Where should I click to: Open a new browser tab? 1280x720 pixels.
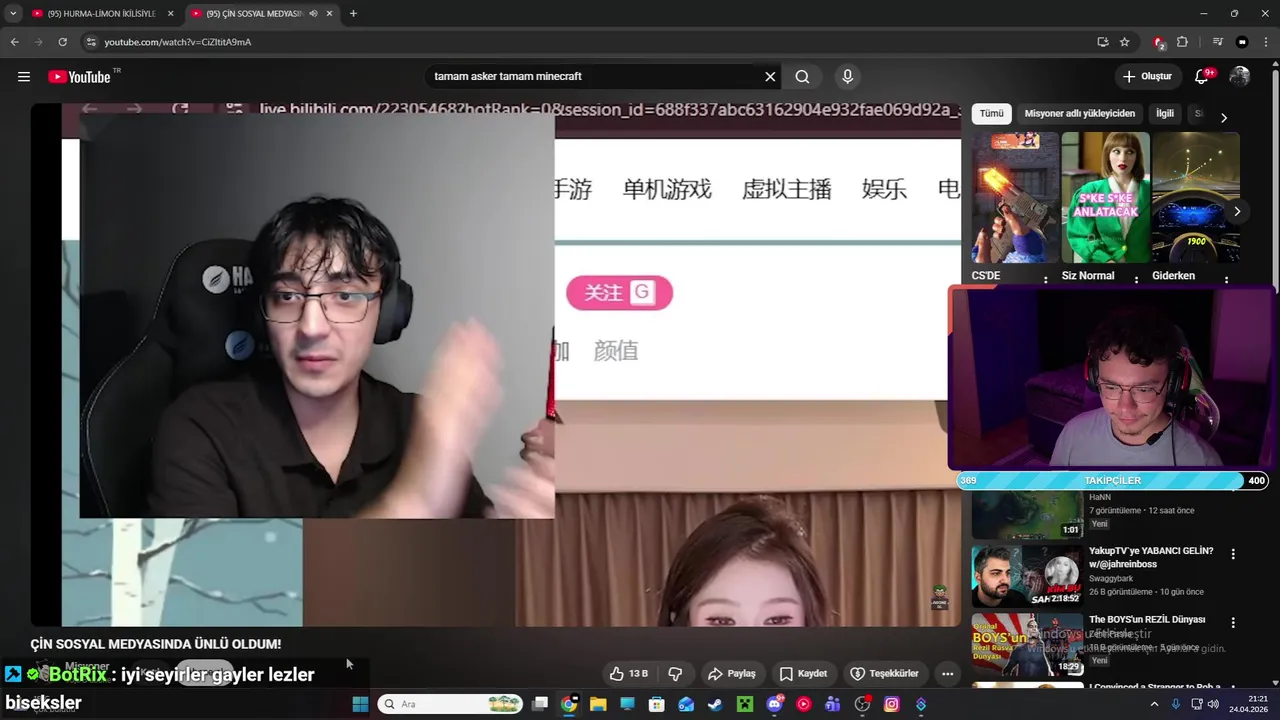(353, 14)
